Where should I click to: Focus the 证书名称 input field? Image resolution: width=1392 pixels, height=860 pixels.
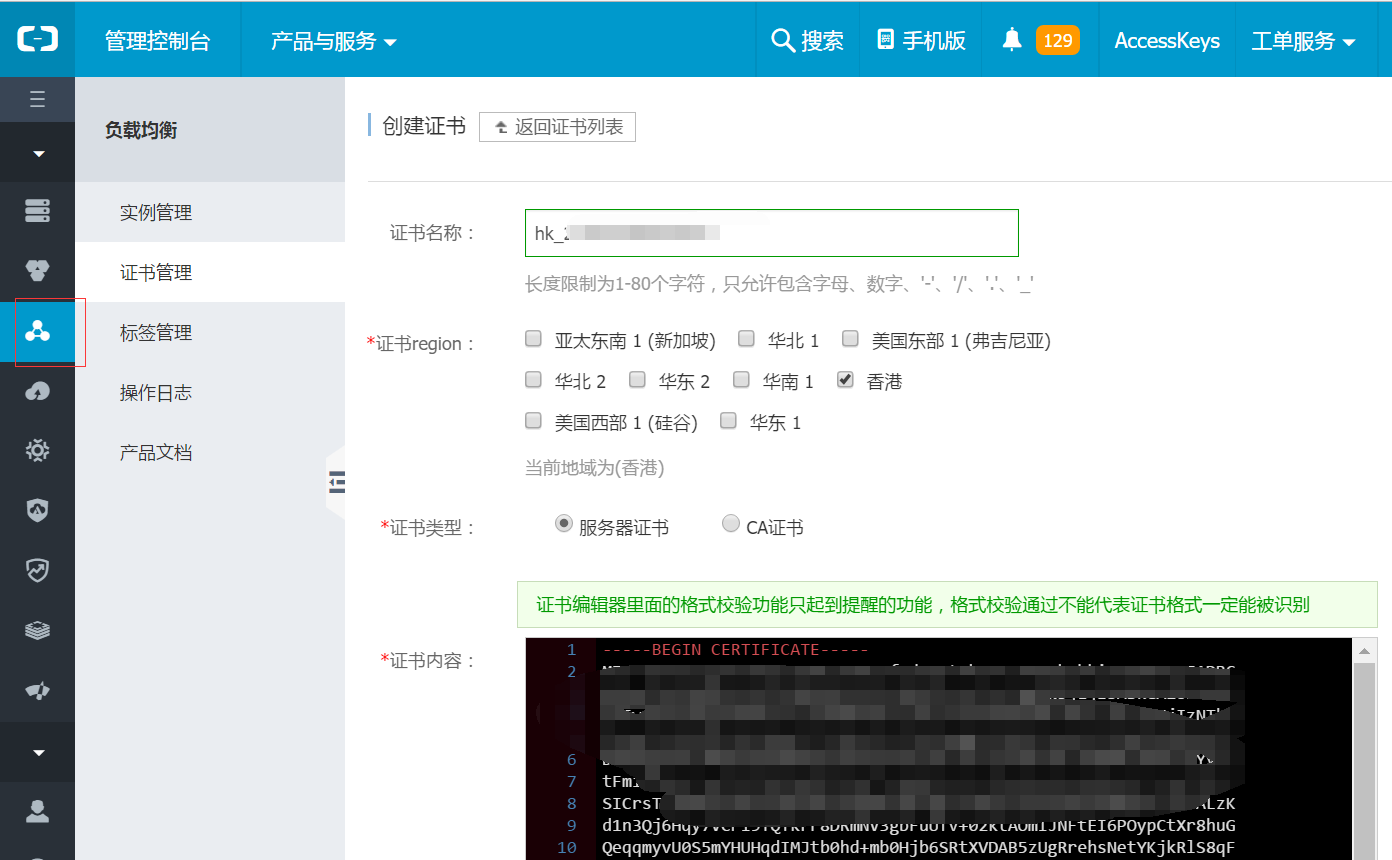tap(772, 233)
